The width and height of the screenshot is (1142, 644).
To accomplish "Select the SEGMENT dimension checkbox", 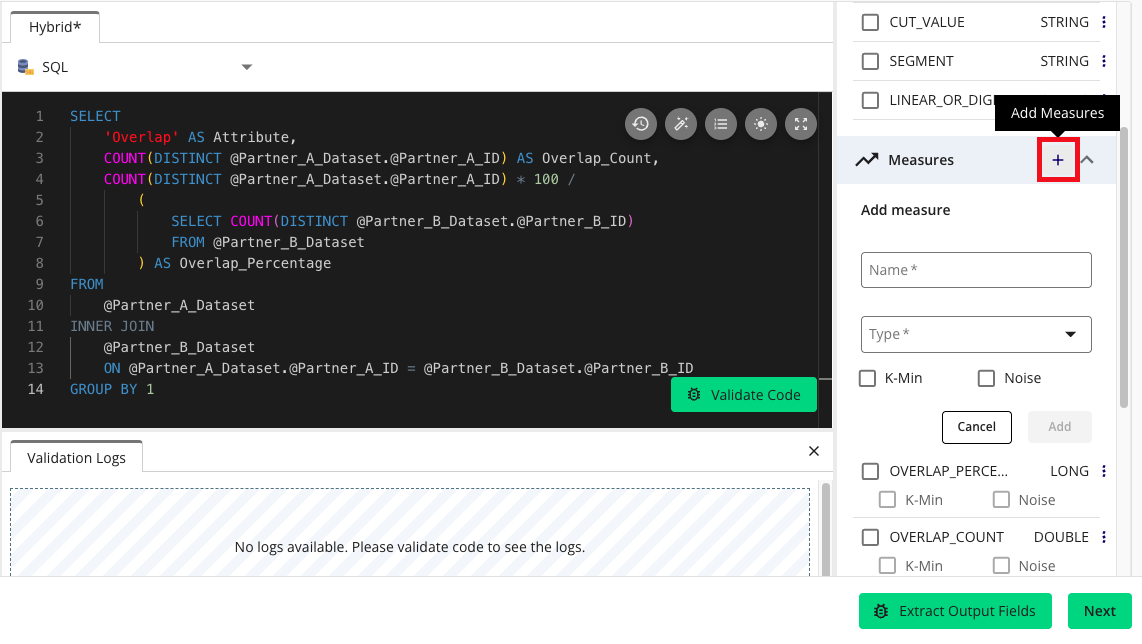I will [870, 61].
